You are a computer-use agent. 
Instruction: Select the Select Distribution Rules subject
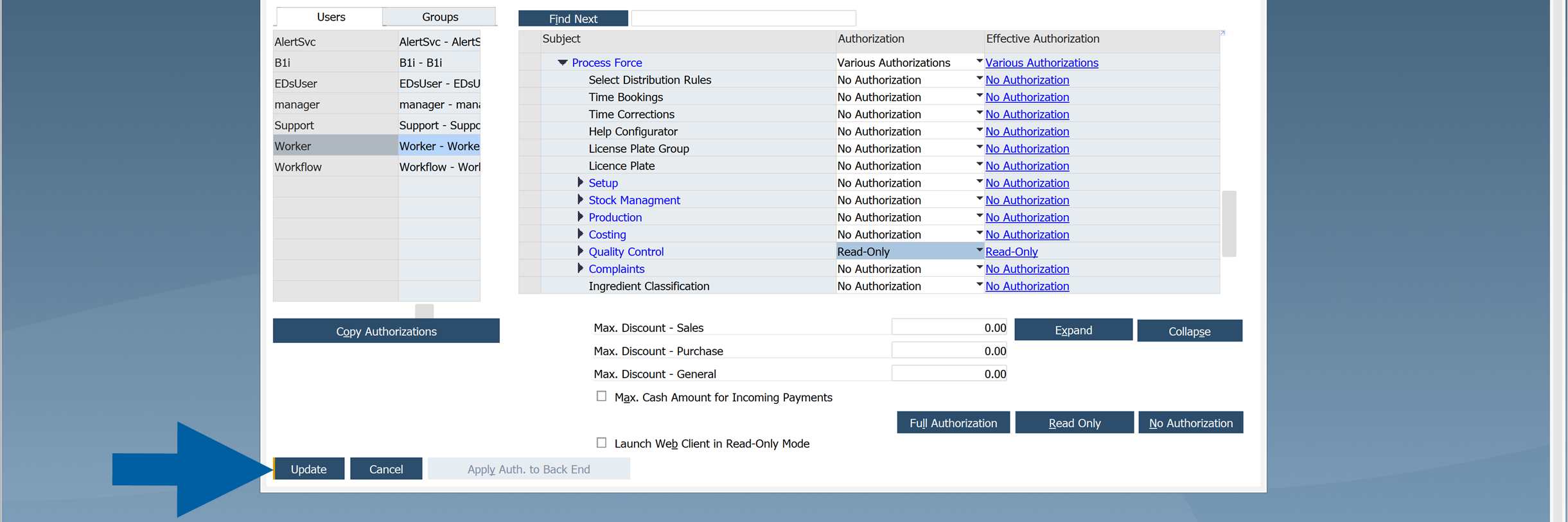[x=649, y=80]
